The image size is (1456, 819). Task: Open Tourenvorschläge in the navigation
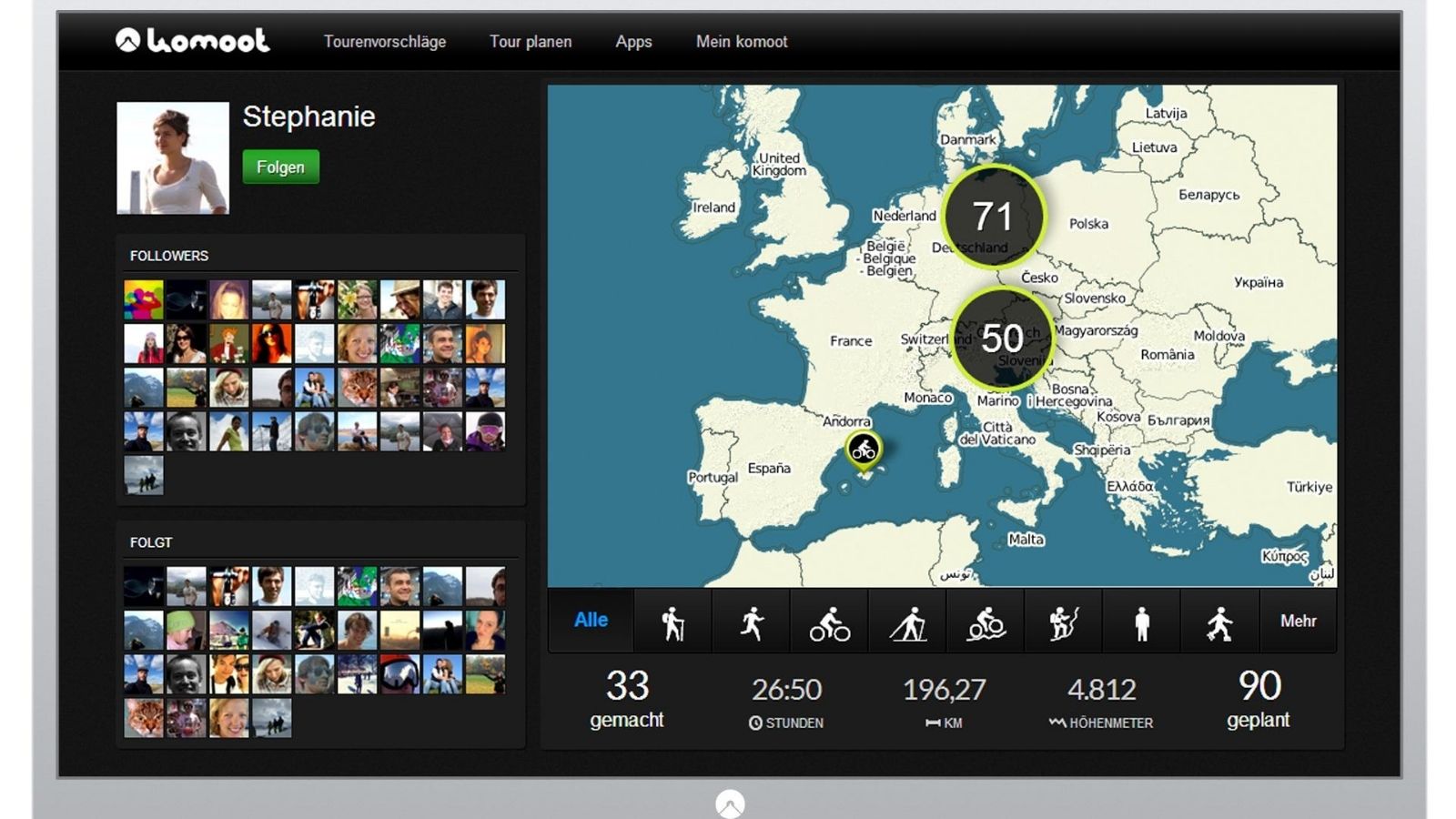pyautogui.click(x=385, y=41)
